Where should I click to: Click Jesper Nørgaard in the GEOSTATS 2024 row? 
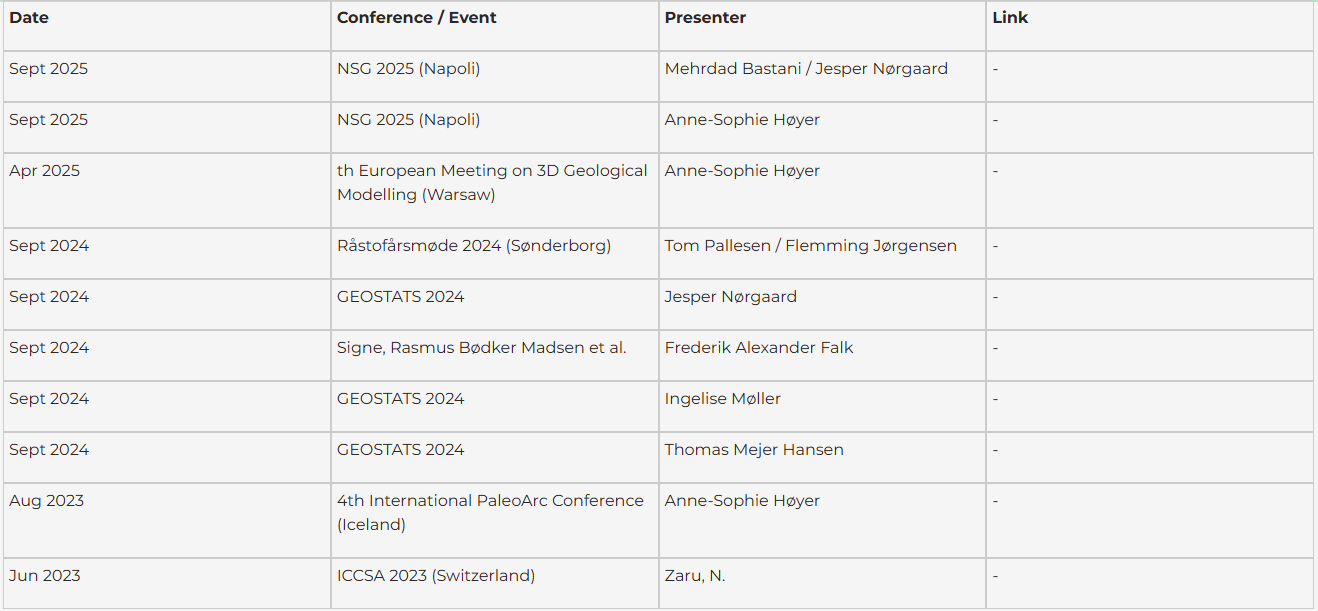[730, 297]
